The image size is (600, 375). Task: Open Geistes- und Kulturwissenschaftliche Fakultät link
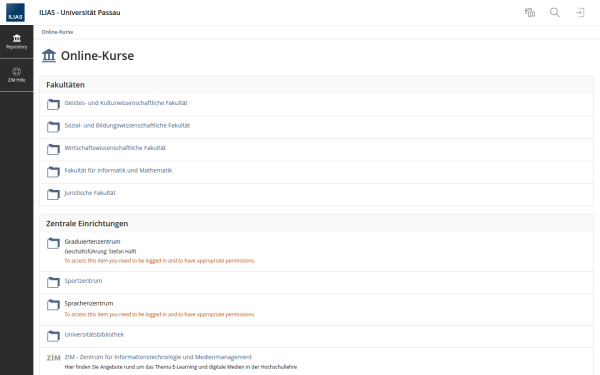pos(126,103)
